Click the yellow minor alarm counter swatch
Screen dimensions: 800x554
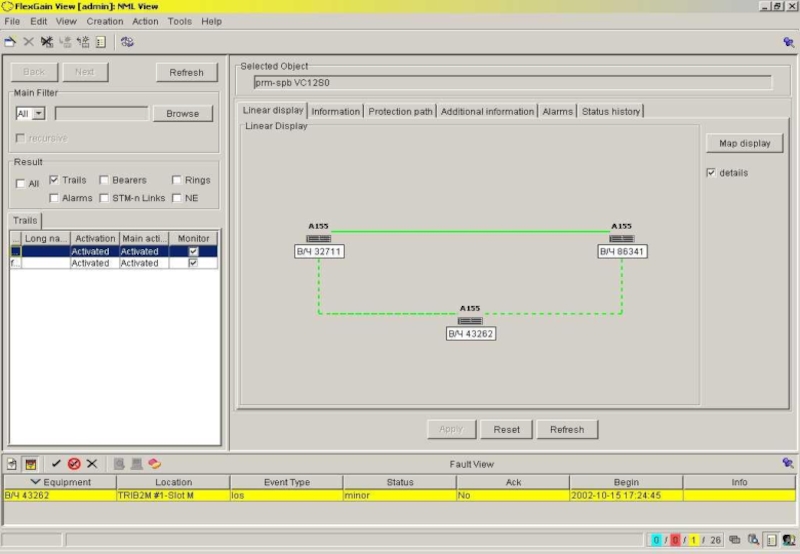pos(693,540)
